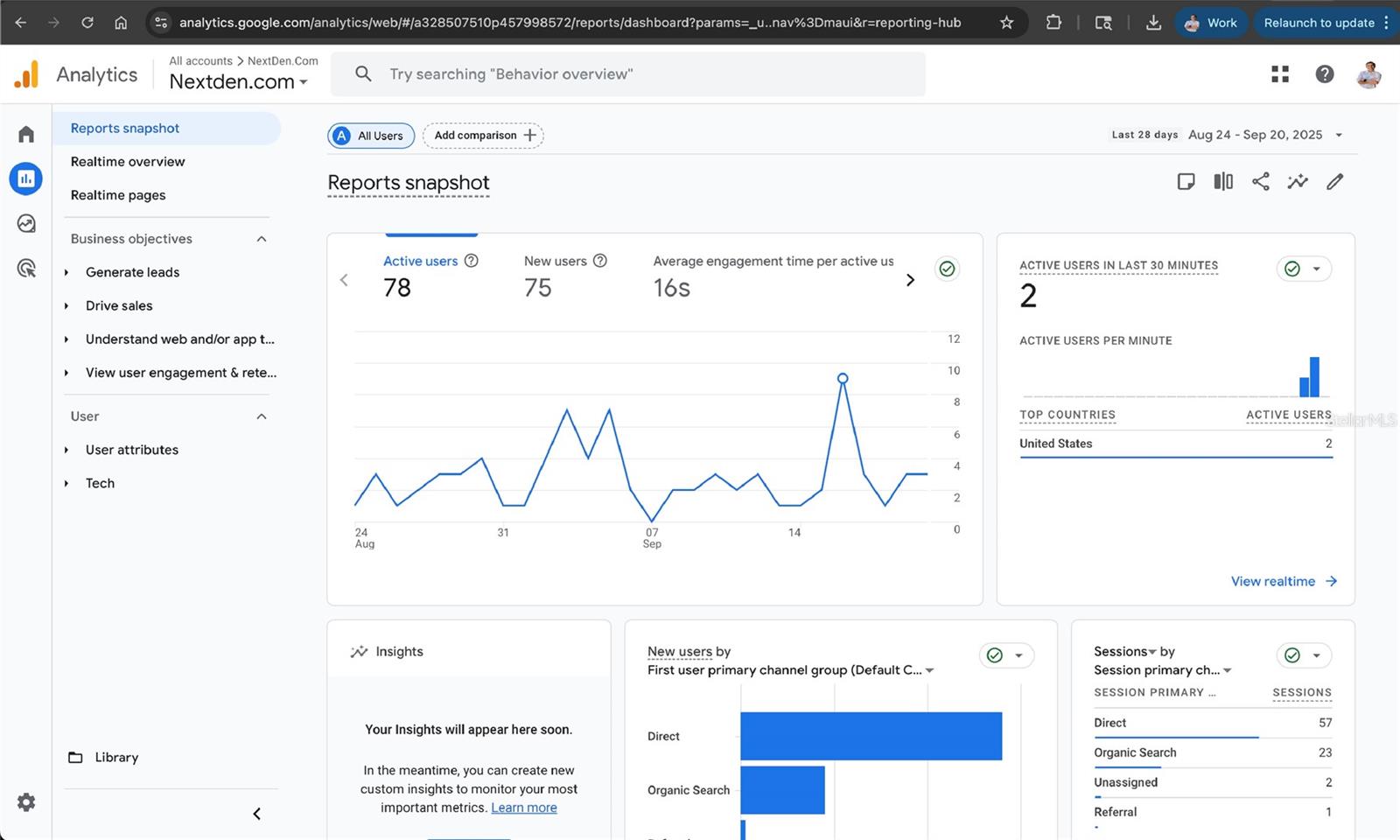The width and height of the screenshot is (1400, 840).
Task: Select the All Users segment chip
Action: pos(371,136)
